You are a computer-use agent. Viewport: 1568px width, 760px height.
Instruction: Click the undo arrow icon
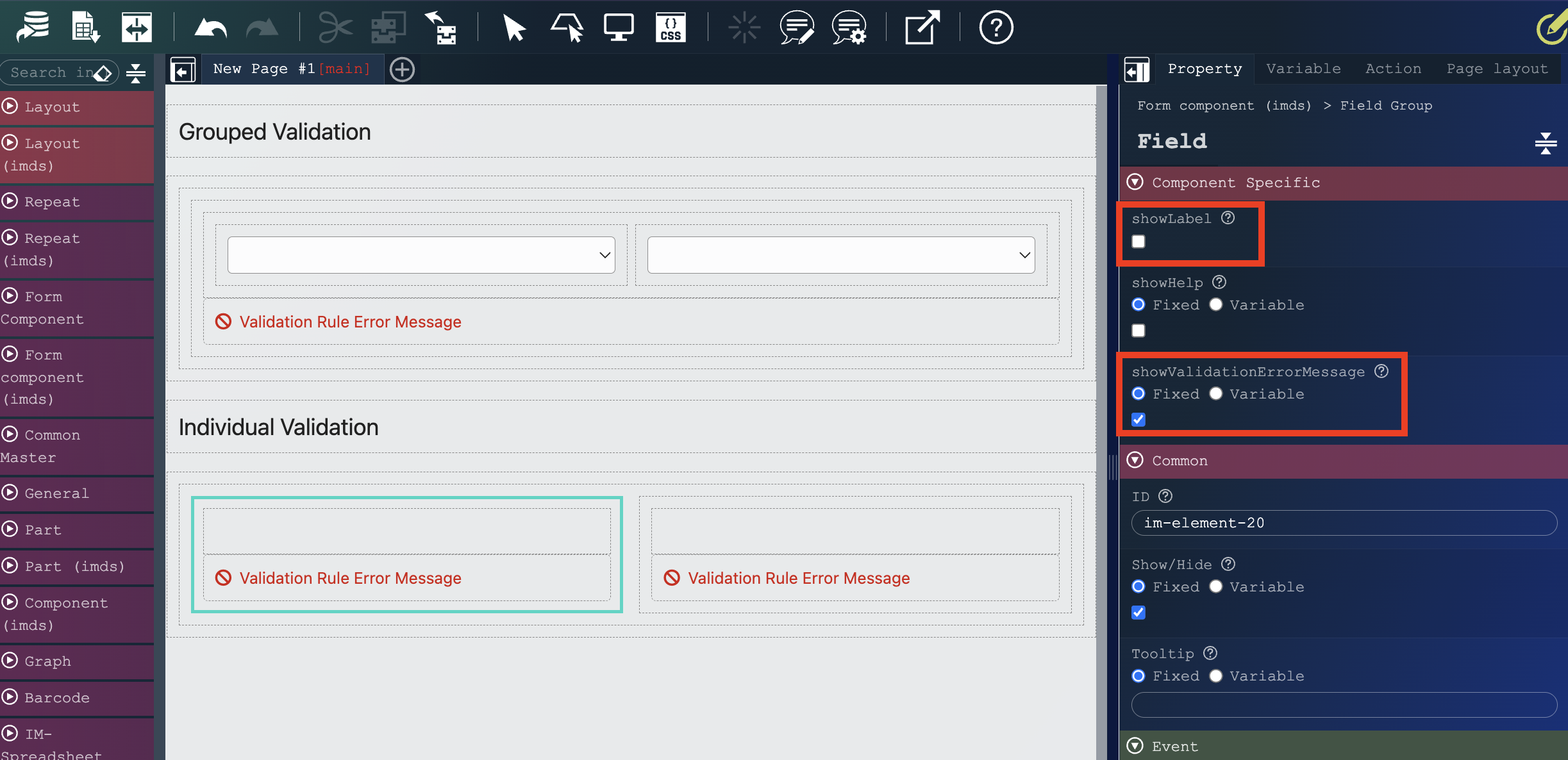[210, 28]
